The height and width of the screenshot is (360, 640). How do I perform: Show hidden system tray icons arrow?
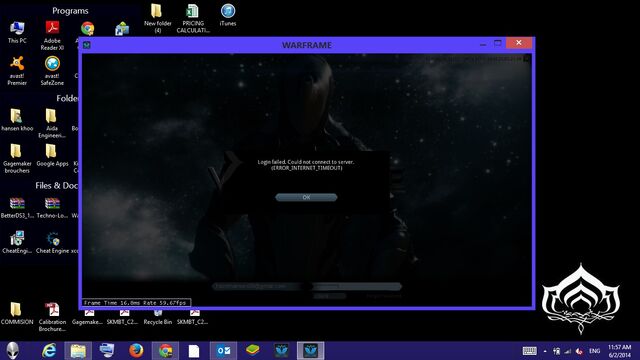click(x=545, y=351)
